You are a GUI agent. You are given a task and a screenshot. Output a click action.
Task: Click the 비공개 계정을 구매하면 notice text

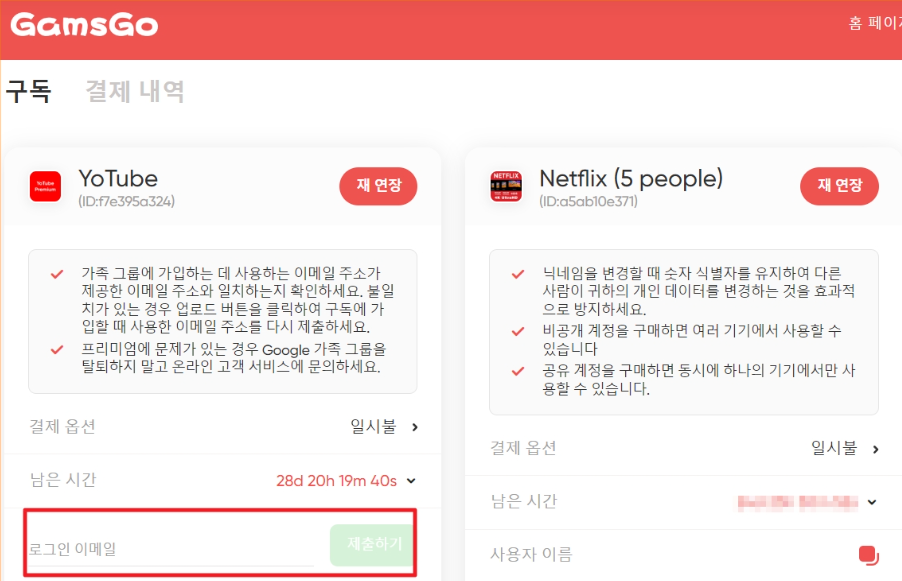(691, 339)
